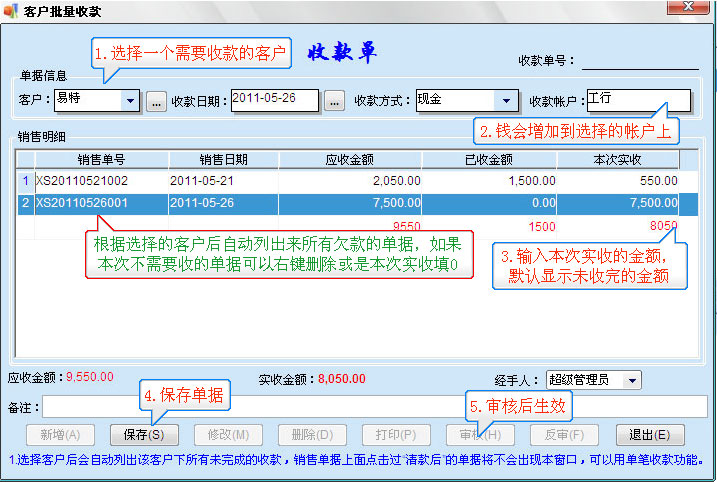Viewport: 717px width, 482px height.
Task: Select sales row XS20110521002
Action: pos(82,181)
